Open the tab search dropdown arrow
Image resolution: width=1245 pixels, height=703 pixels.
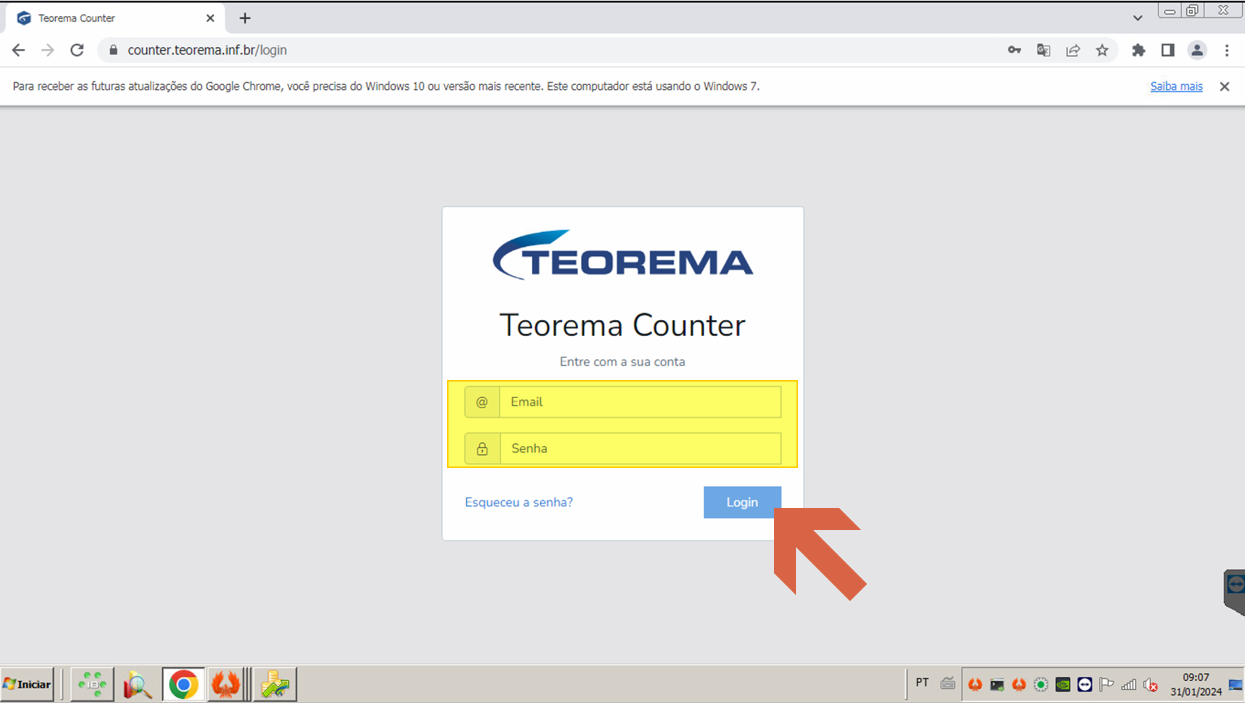click(1138, 18)
